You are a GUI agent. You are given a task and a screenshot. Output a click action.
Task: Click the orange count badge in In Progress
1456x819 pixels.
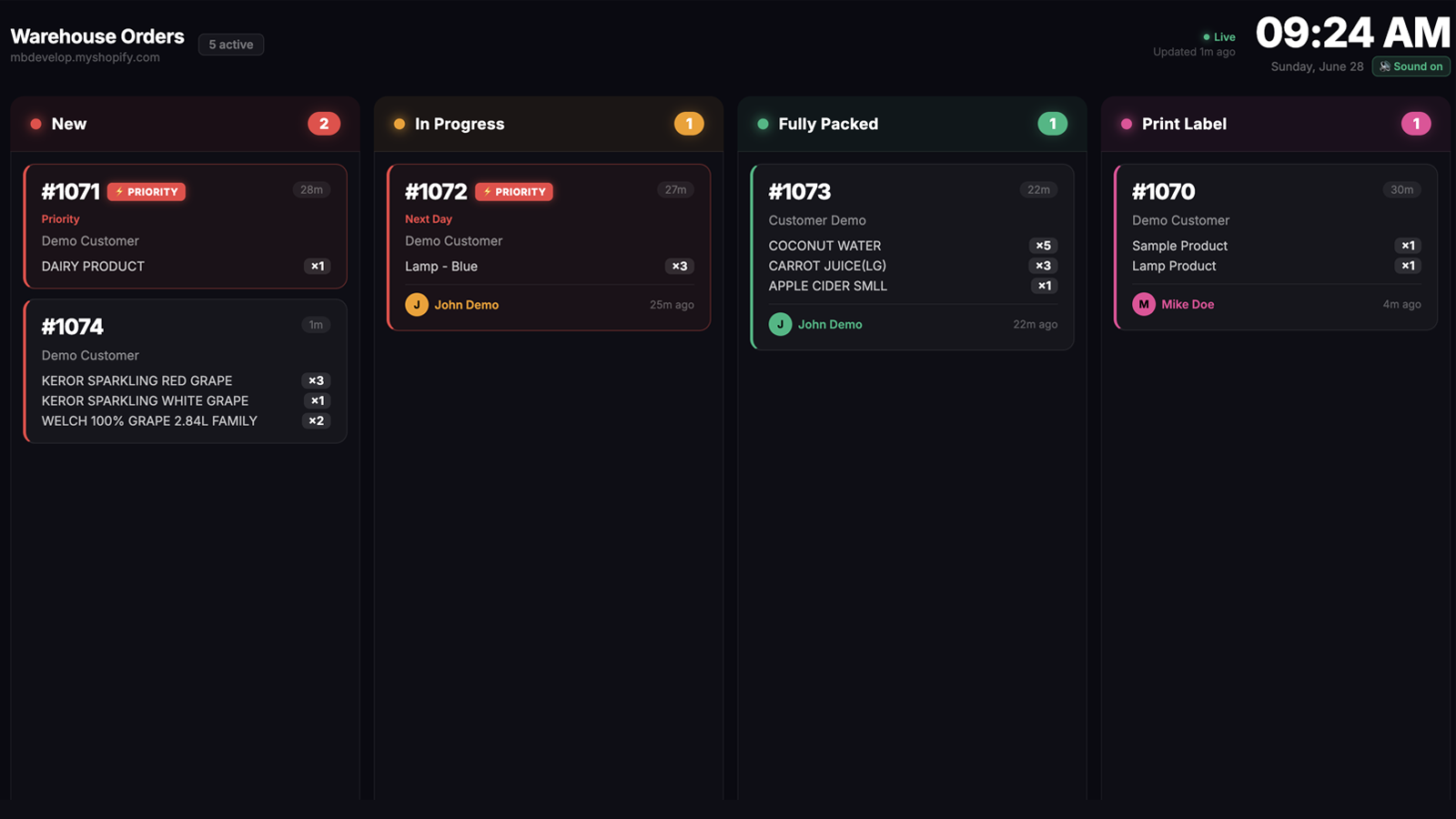[689, 124]
